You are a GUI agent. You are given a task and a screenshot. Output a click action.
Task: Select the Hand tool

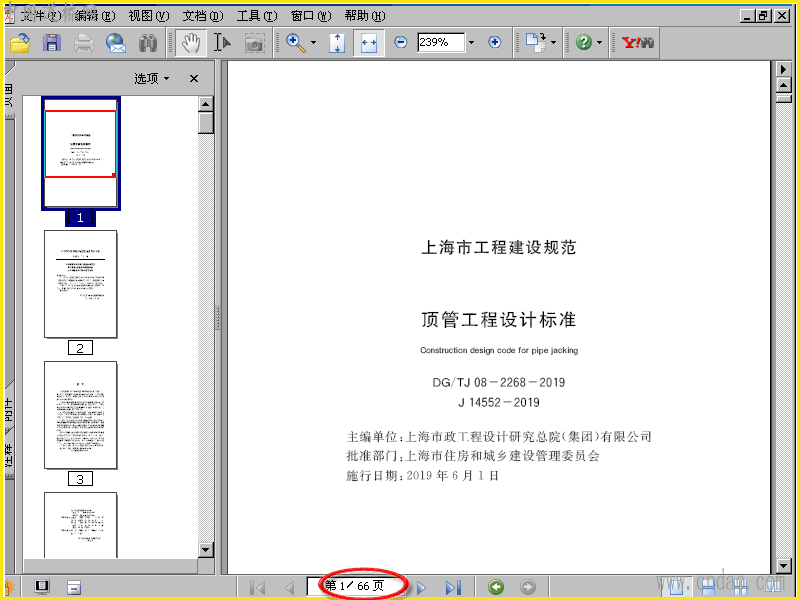click(x=191, y=43)
